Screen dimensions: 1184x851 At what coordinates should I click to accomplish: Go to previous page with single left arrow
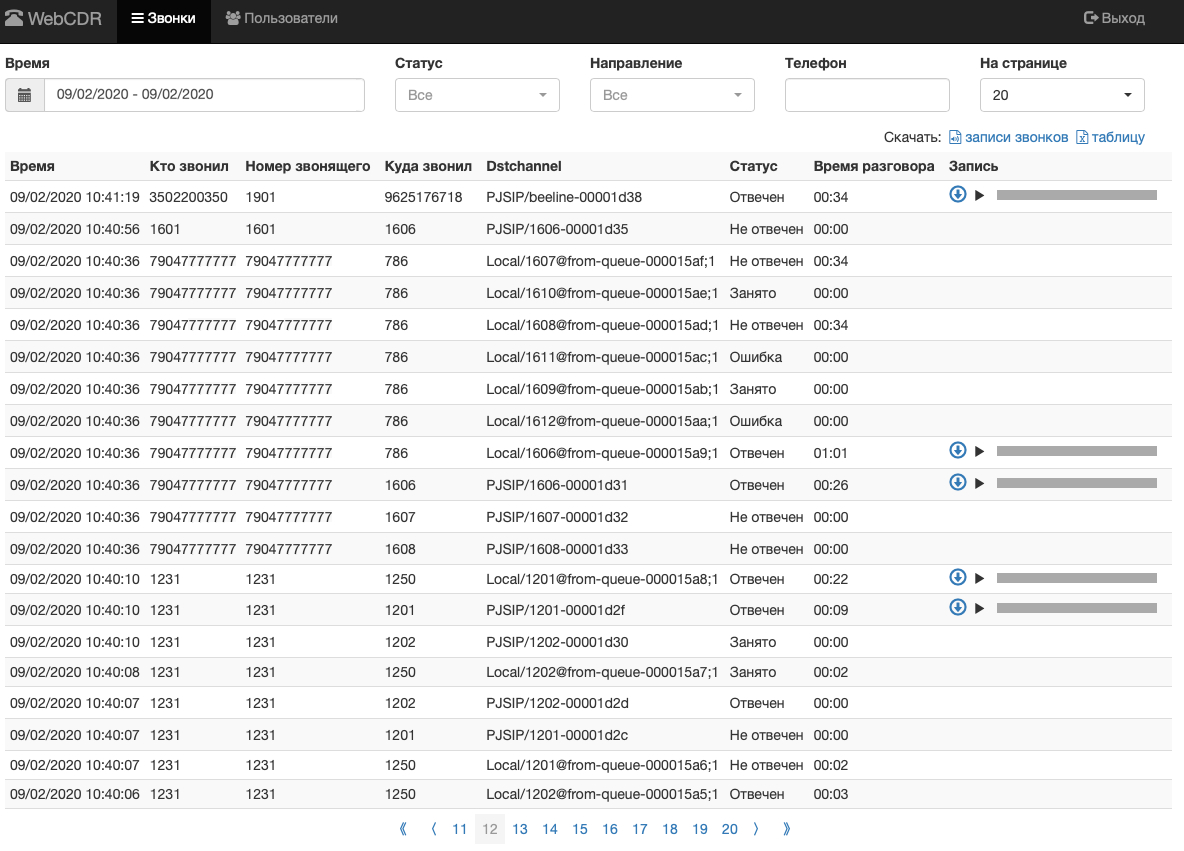[433, 829]
